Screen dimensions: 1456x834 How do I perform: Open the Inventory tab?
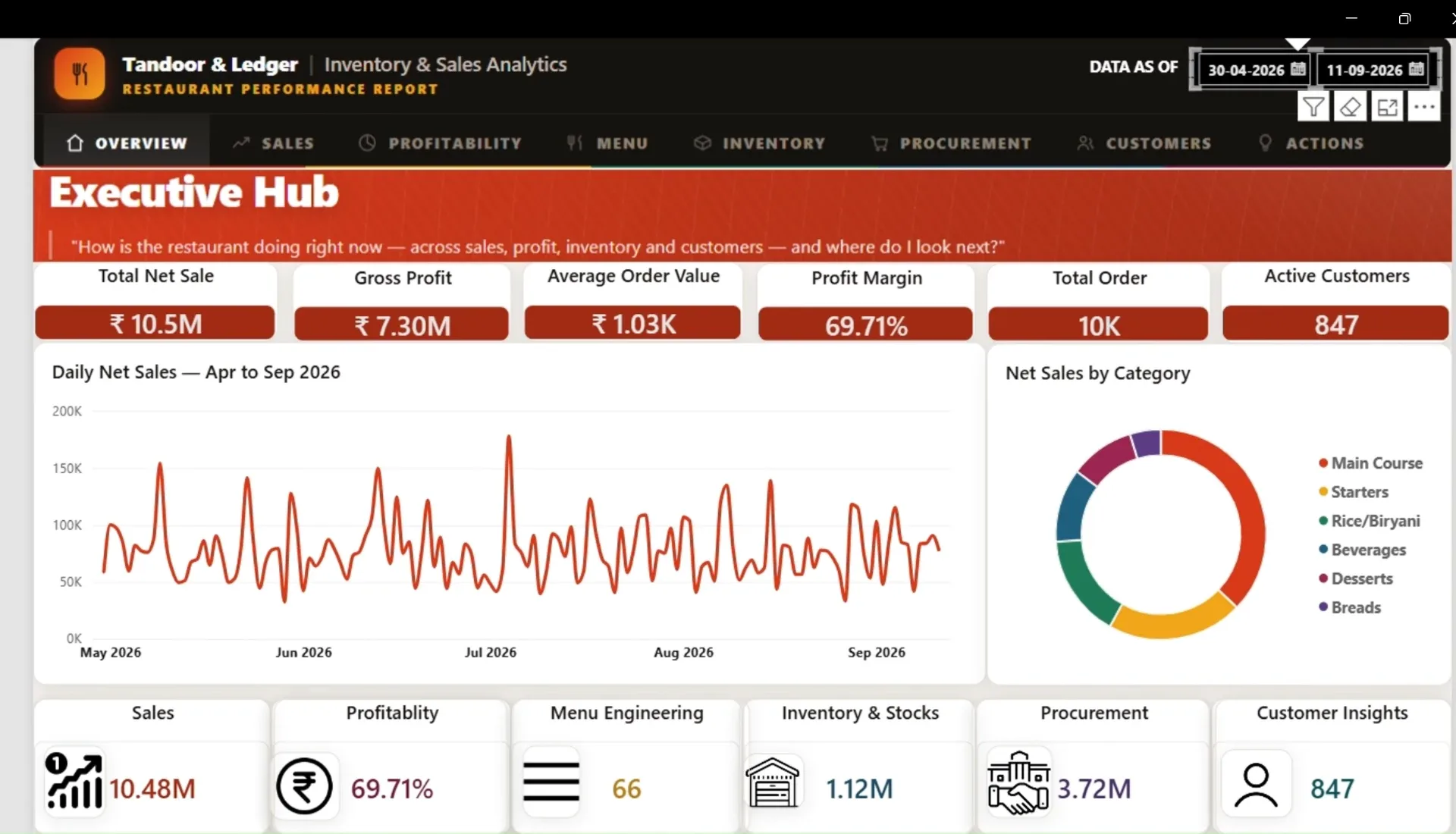click(x=760, y=143)
